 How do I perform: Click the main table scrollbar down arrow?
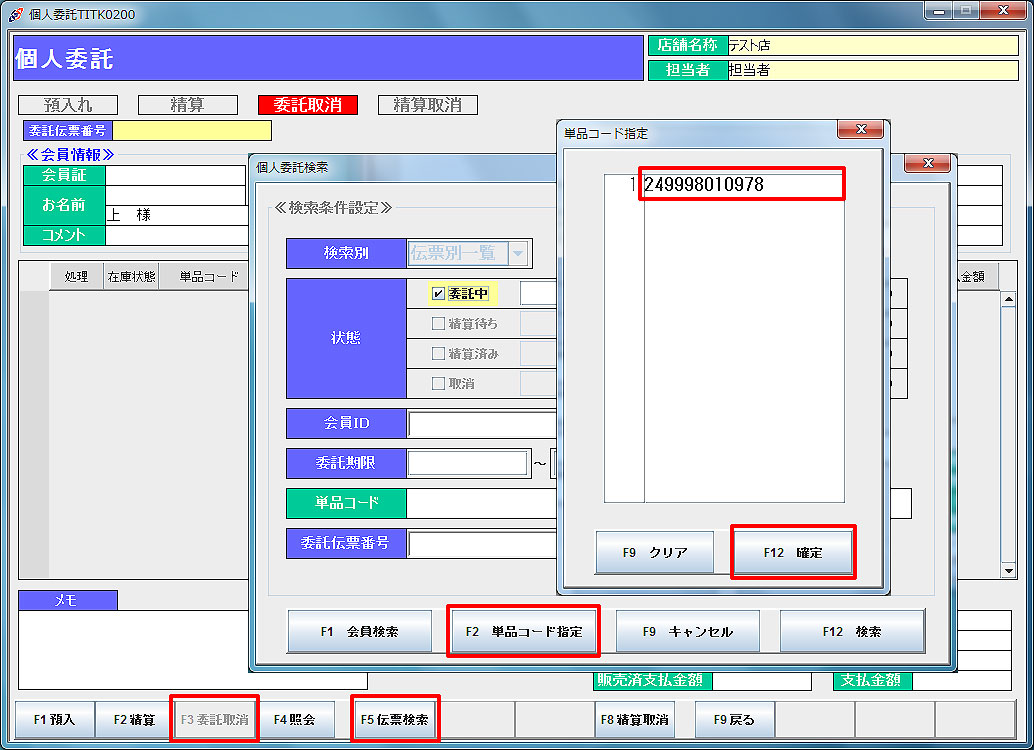coord(1008,571)
